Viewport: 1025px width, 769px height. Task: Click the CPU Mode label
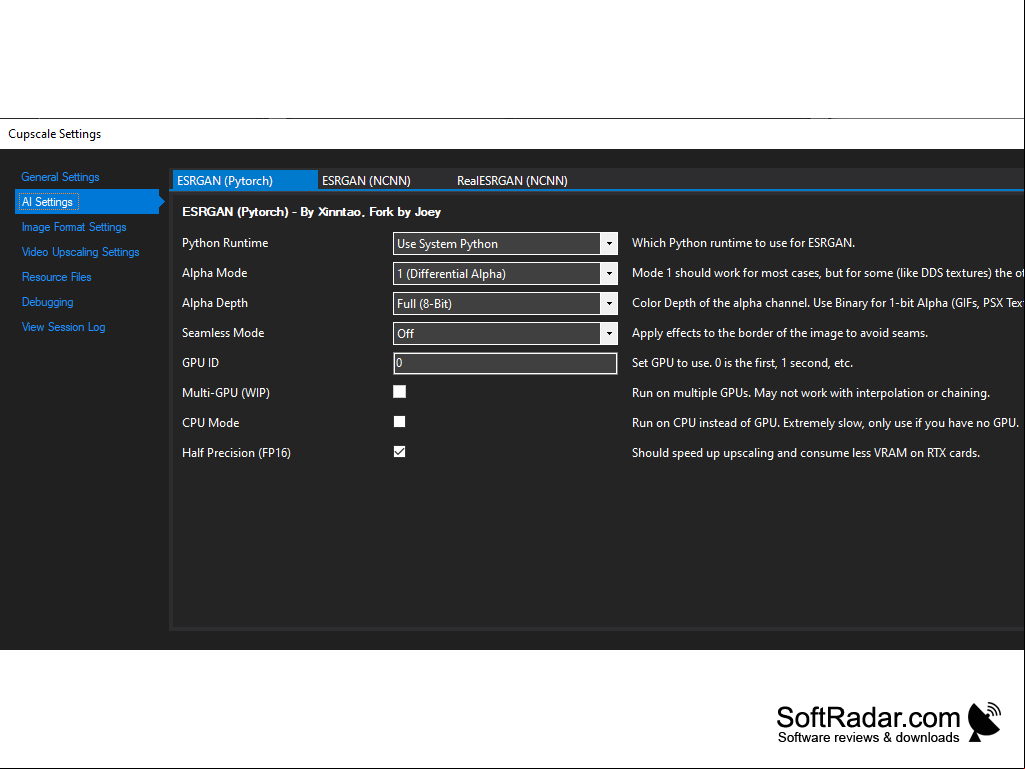(x=210, y=423)
